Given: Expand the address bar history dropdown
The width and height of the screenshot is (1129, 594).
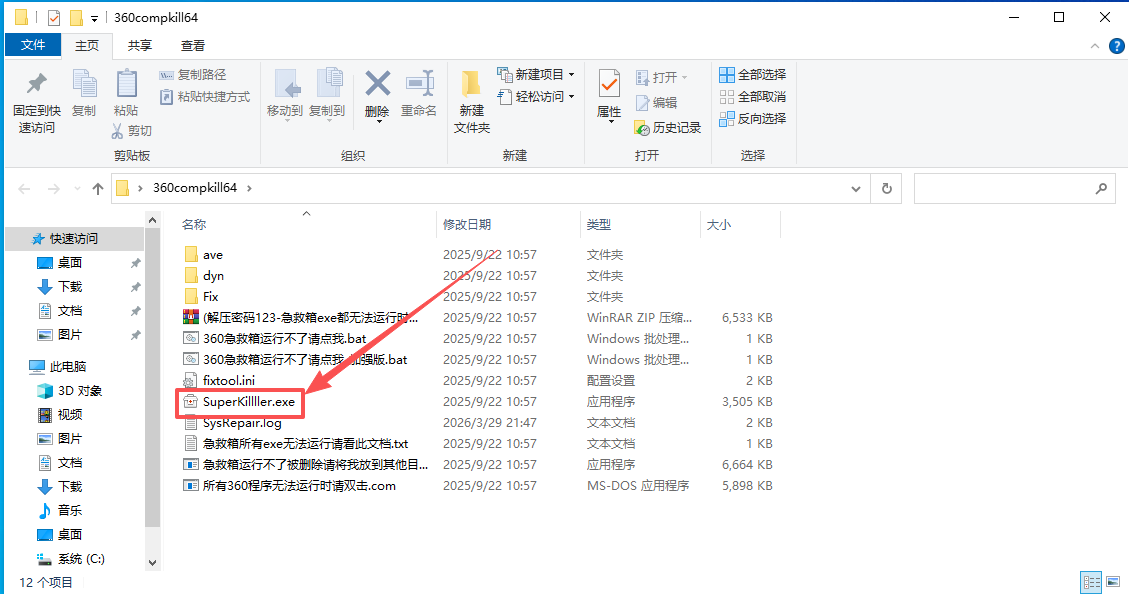Looking at the screenshot, I should pyautogui.click(x=856, y=188).
